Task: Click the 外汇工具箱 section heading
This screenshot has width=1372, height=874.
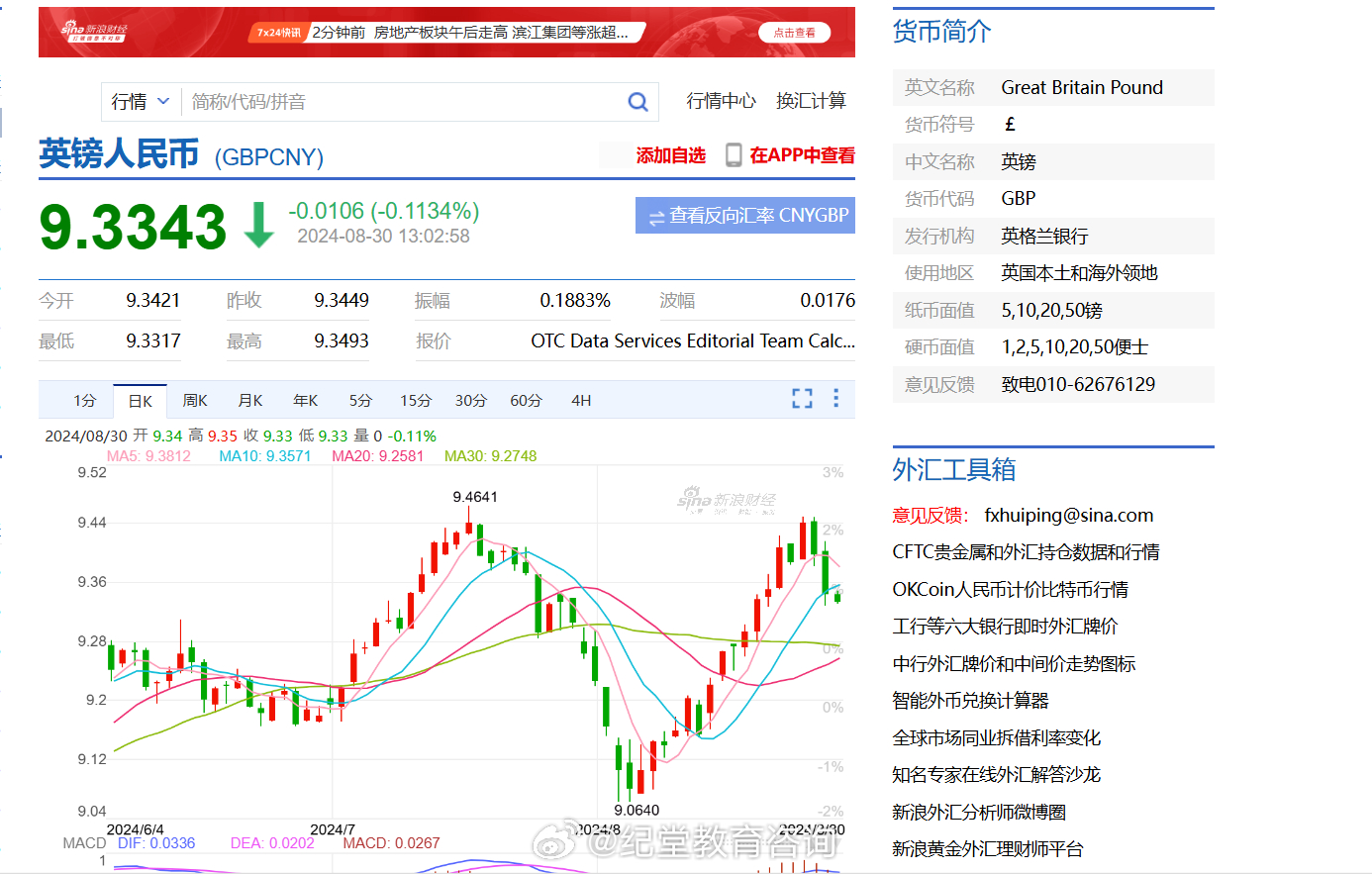Action: click(x=953, y=469)
